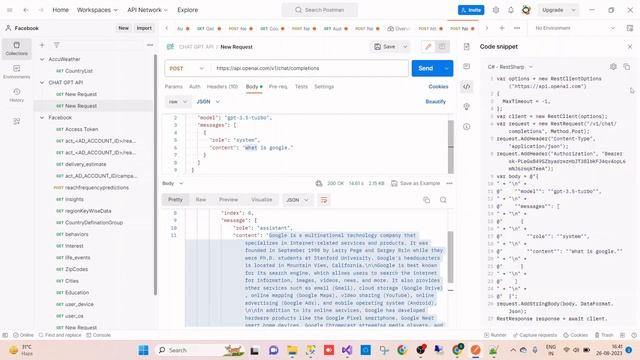The image size is (640, 360).
Task: Open the collections more-options ellipsis menu
Action: [x=150, y=45]
